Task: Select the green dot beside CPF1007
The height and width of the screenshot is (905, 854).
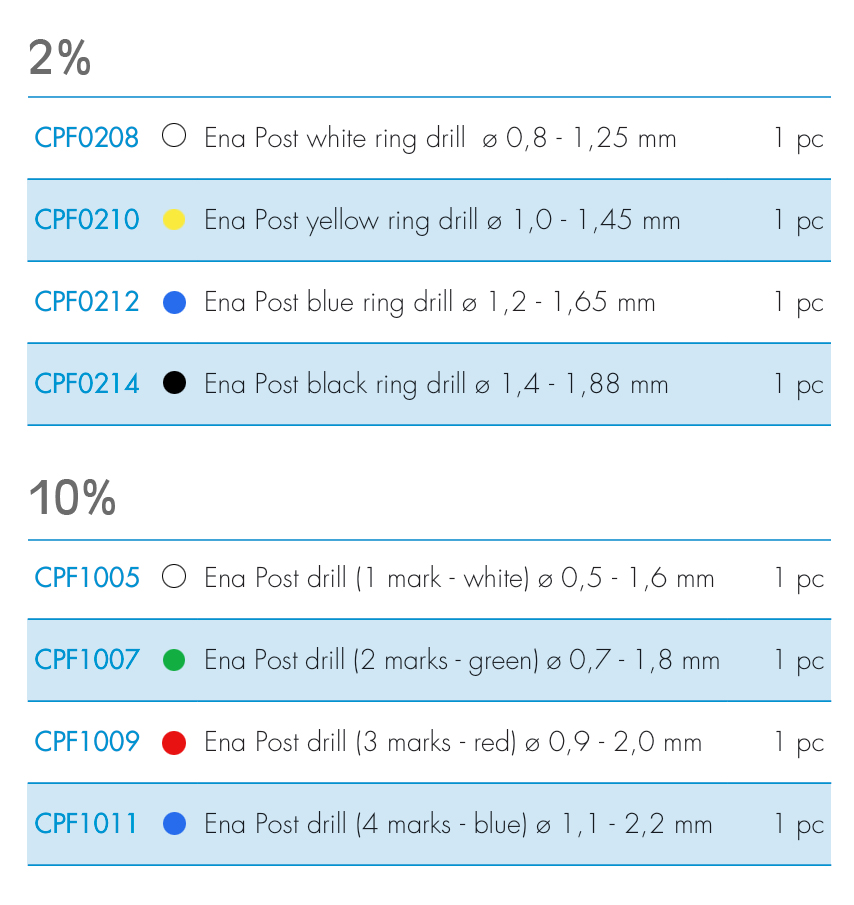Action: (174, 660)
